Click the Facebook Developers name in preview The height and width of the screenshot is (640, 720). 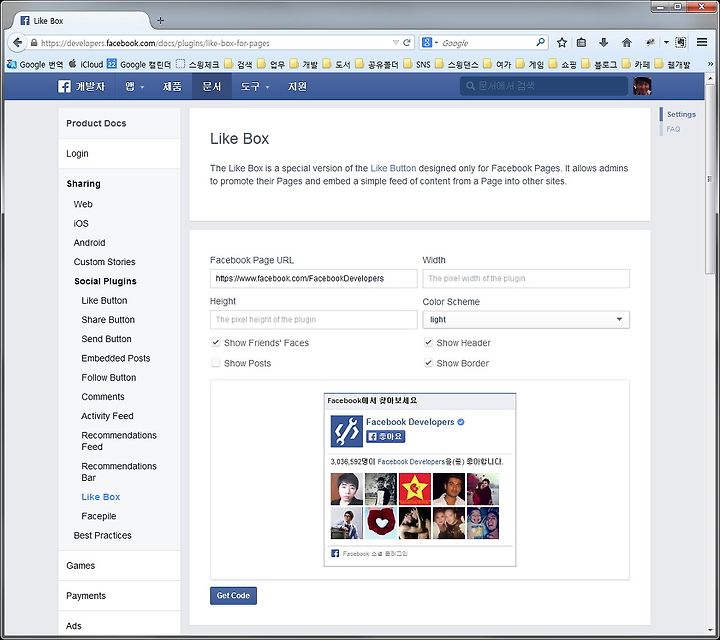pos(410,422)
